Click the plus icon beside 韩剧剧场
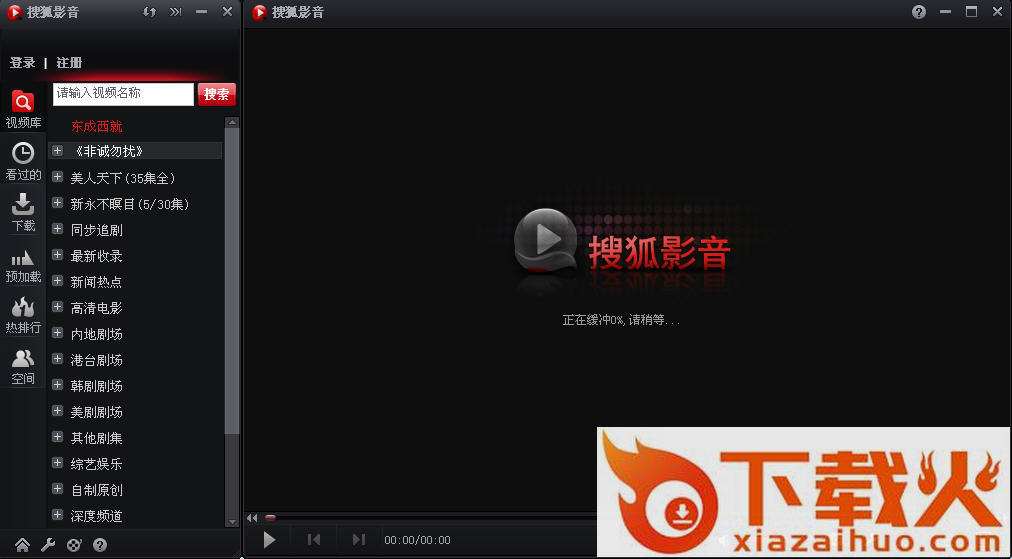Screen dimensions: 1012x559 click(57, 385)
